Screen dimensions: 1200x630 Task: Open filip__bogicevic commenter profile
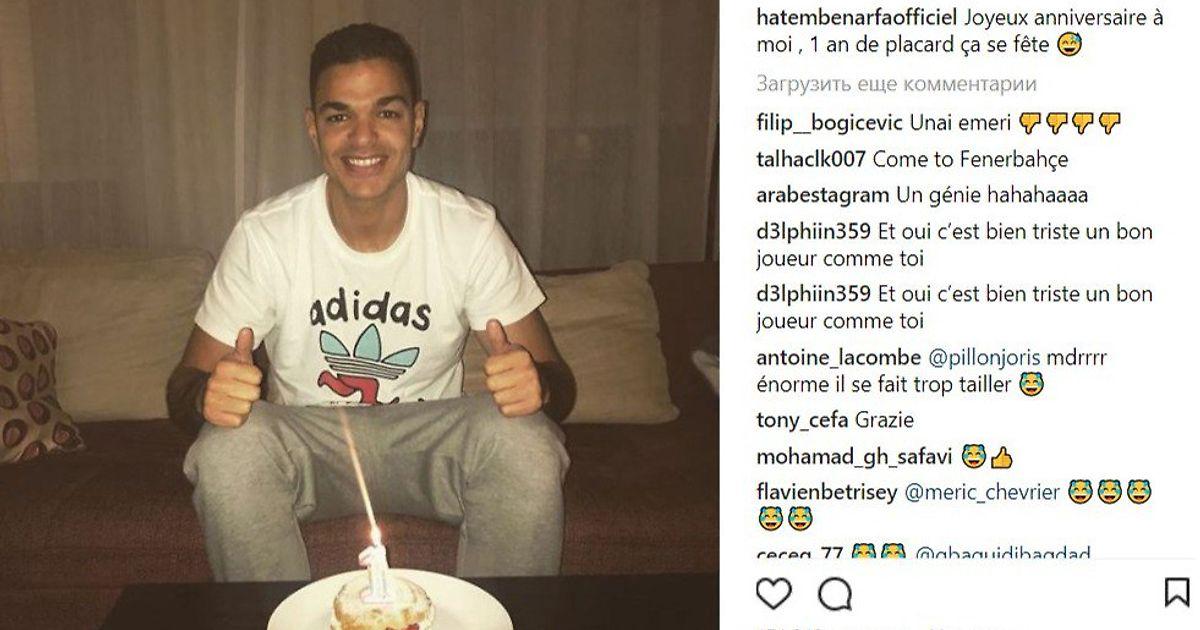pos(830,123)
